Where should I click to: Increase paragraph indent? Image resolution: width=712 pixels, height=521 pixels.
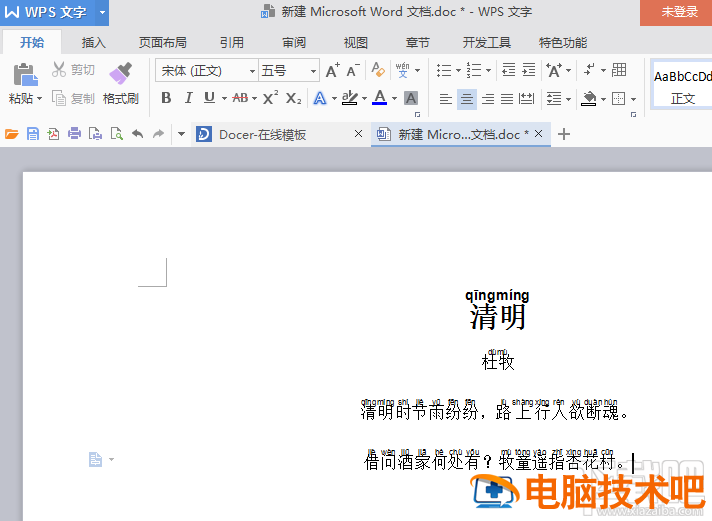[x=529, y=70]
